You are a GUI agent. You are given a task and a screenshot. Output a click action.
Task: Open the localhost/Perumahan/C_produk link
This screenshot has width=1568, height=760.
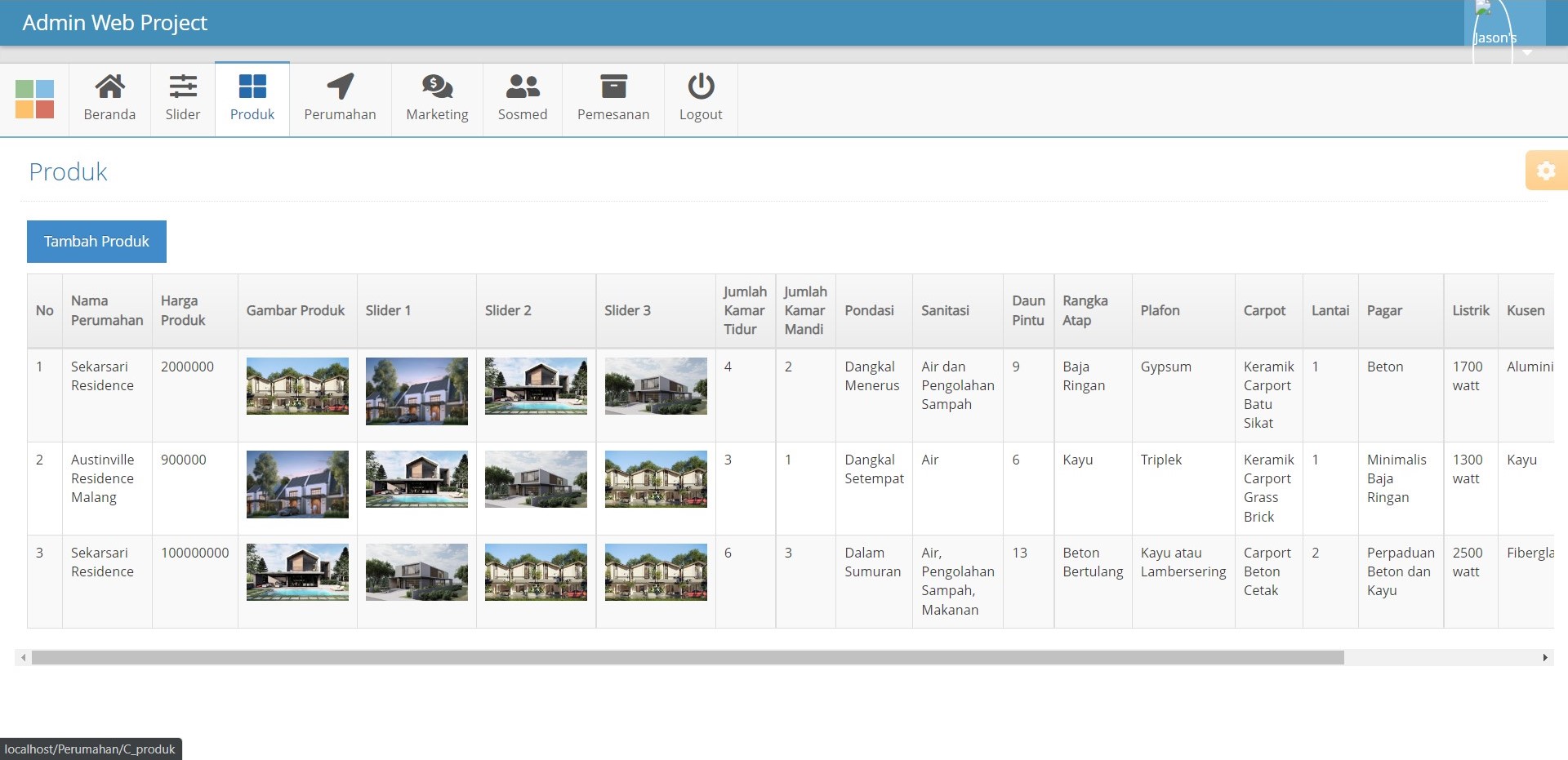click(x=91, y=748)
